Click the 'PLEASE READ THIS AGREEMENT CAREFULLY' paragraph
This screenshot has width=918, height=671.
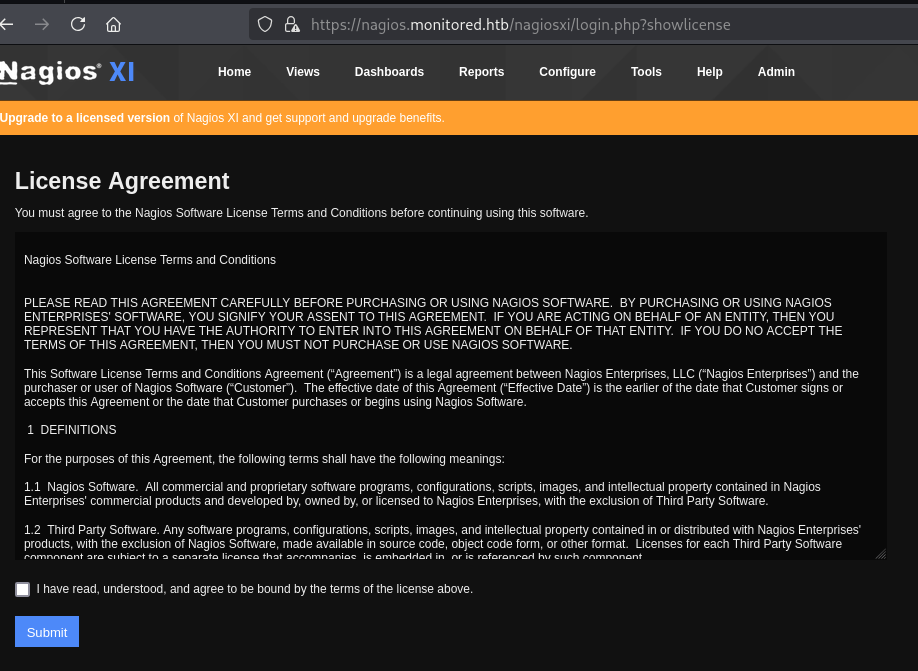coord(433,324)
